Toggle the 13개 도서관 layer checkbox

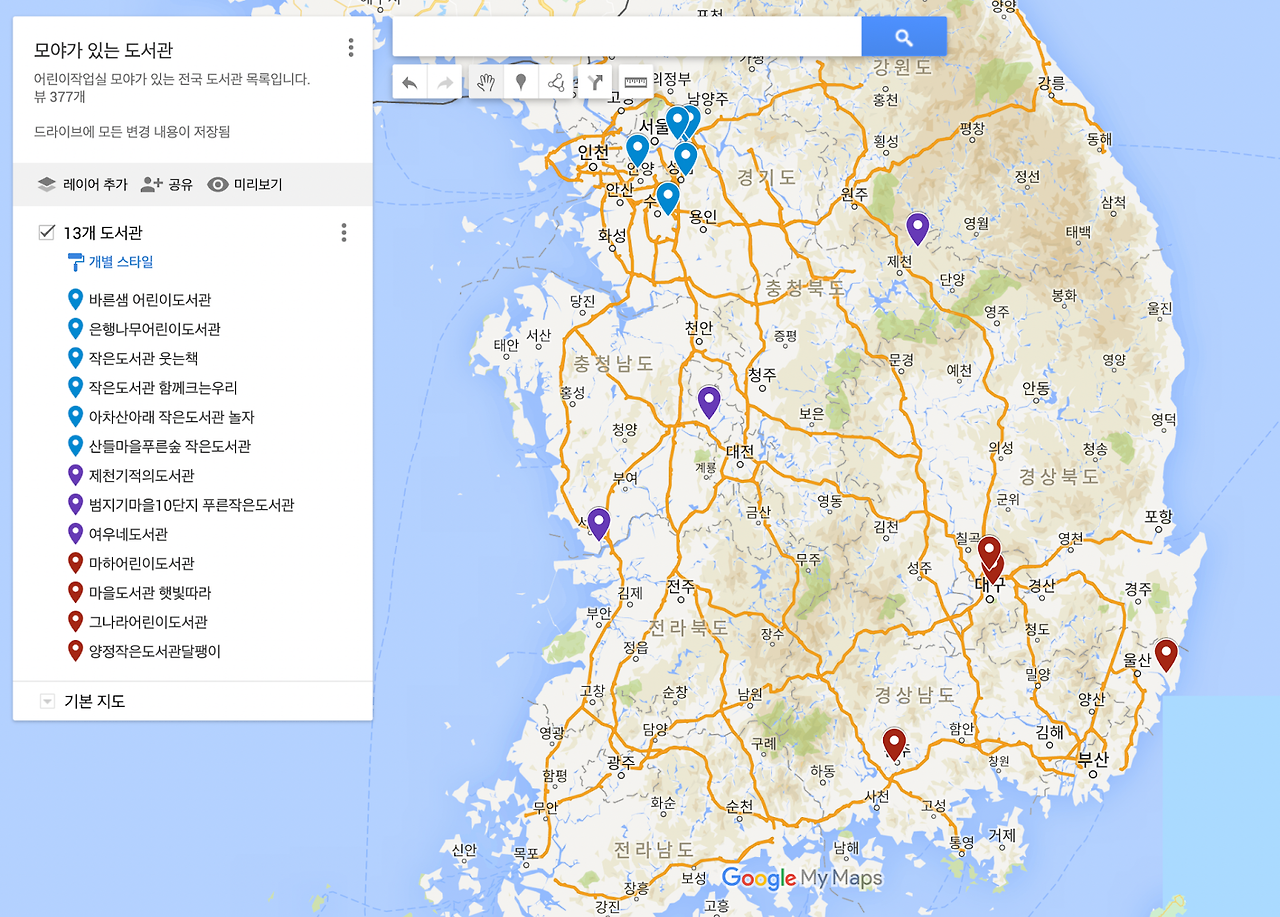46,232
